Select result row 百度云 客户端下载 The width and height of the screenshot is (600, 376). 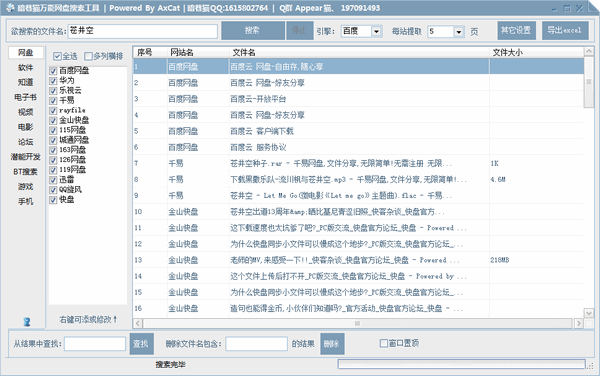(359, 131)
